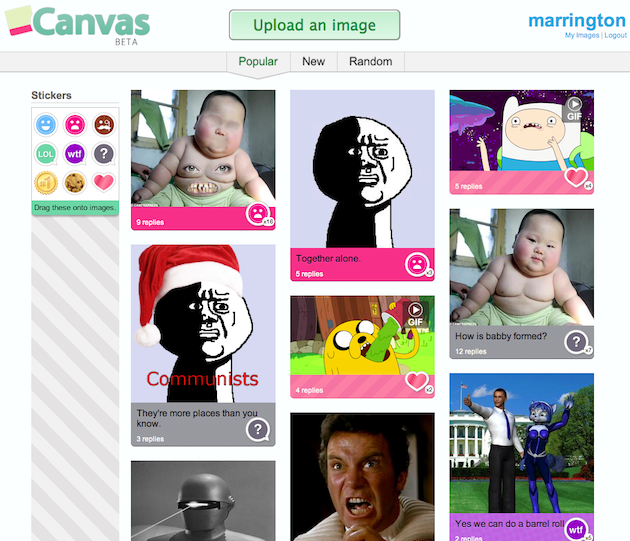This screenshot has height=541, width=630.
Task: Open 5 replies under Together alone
Action: pos(309,274)
